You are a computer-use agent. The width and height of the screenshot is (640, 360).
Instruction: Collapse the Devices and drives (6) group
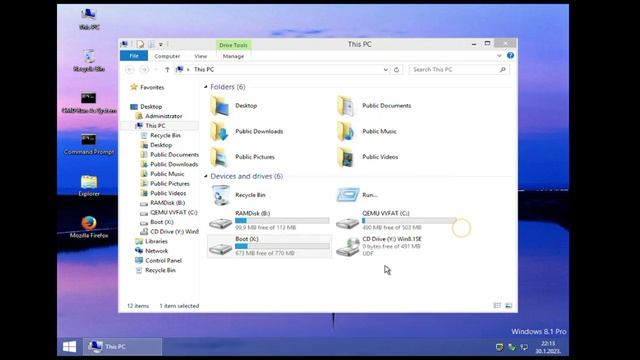pos(206,176)
